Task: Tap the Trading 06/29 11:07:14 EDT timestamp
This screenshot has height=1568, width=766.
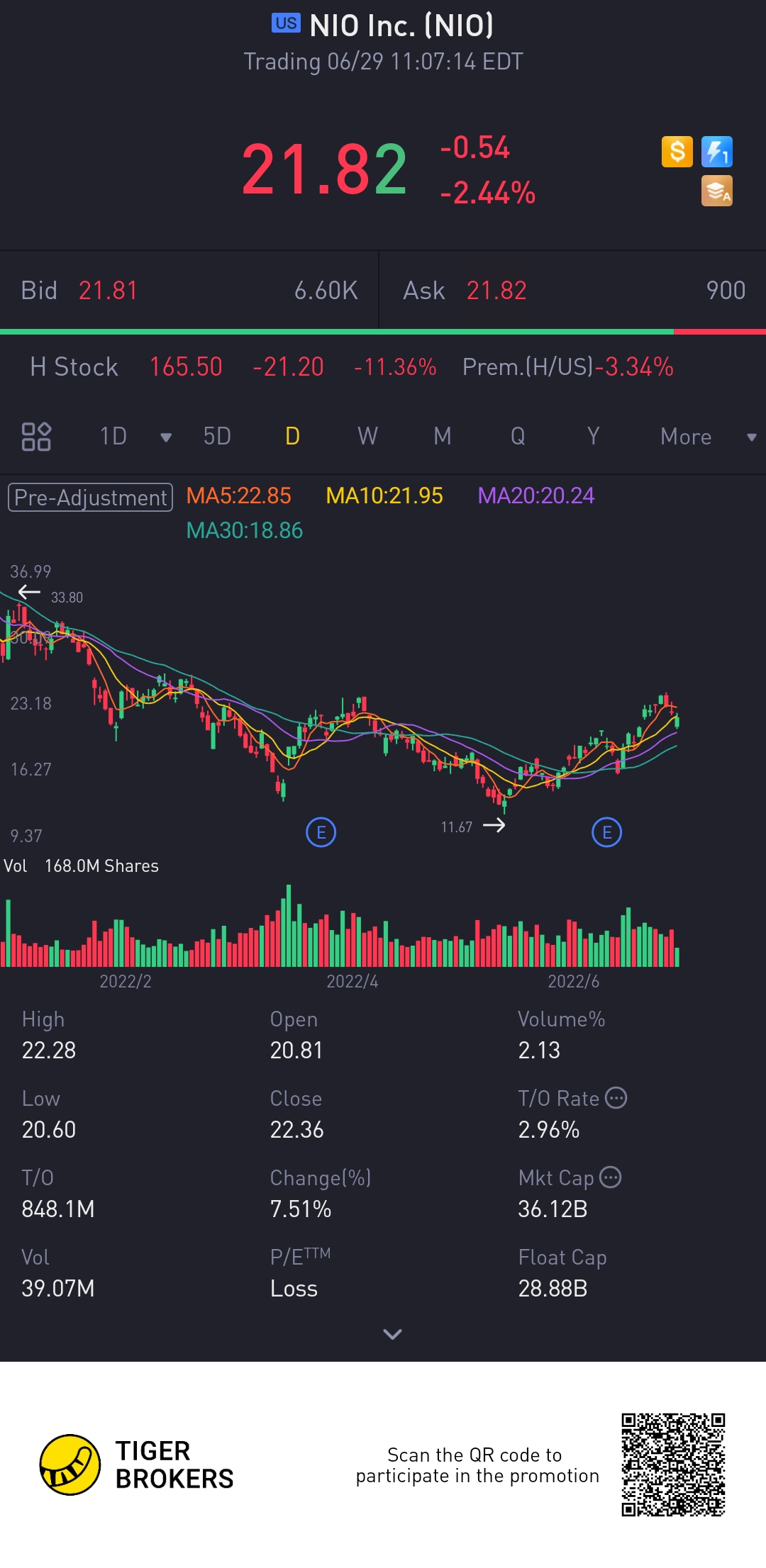Action: click(x=384, y=62)
